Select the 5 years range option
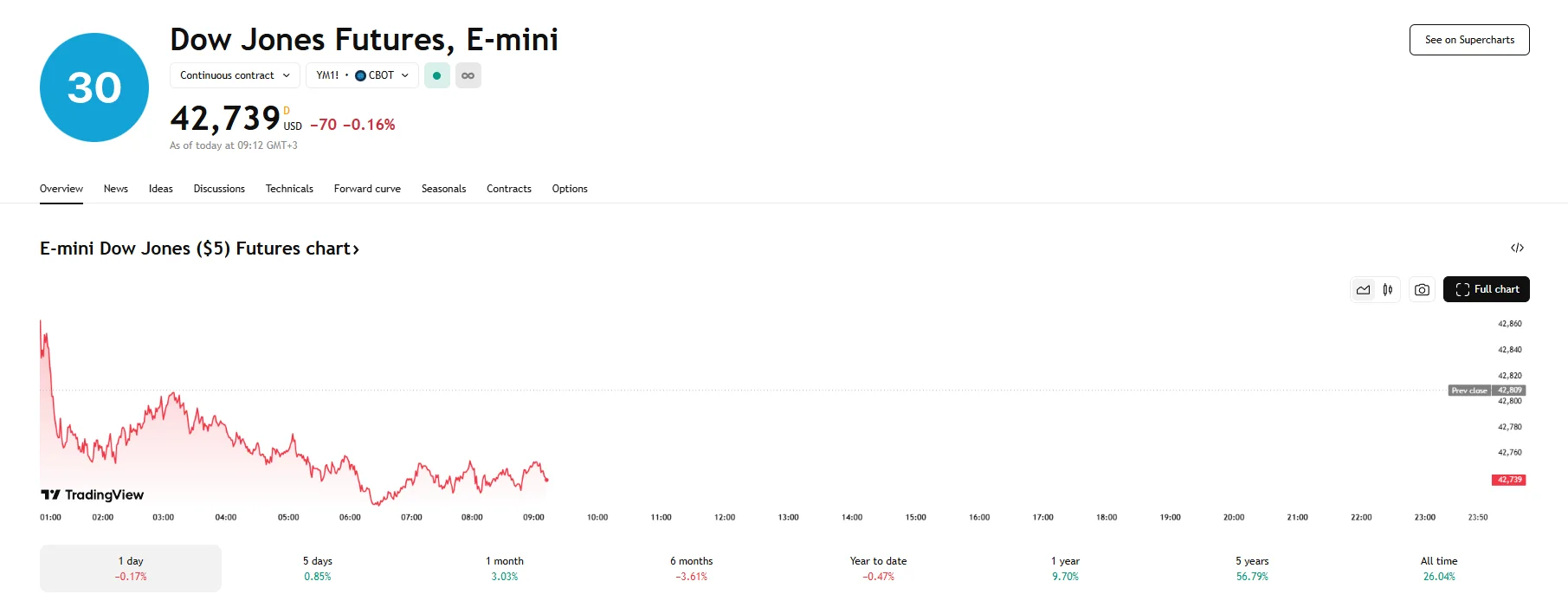The width and height of the screenshot is (1568, 607). pos(1252,568)
